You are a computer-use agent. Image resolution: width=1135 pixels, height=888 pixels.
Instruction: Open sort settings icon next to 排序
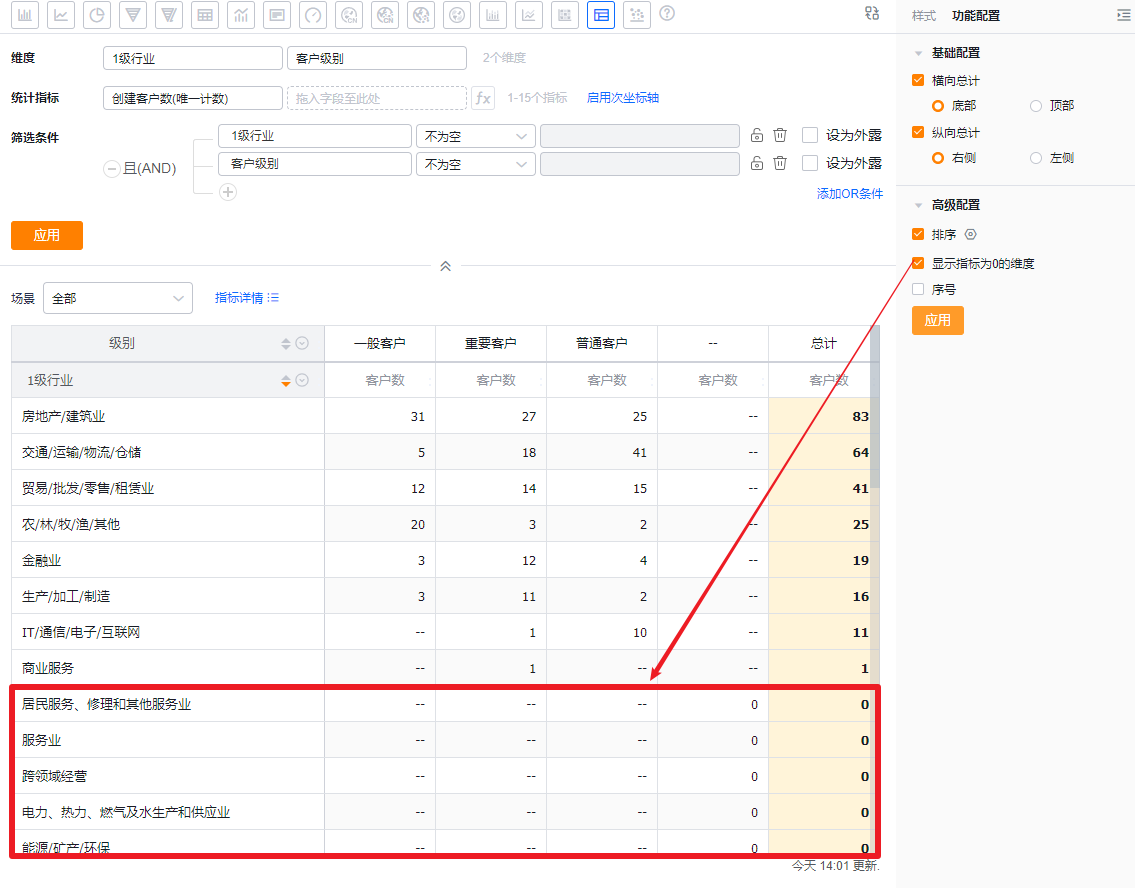(971, 234)
